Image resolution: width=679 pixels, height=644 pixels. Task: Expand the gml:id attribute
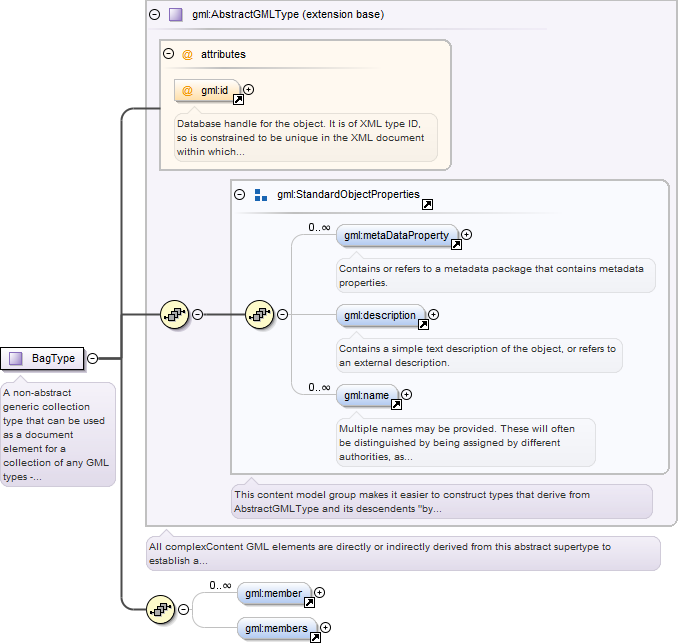[249, 90]
